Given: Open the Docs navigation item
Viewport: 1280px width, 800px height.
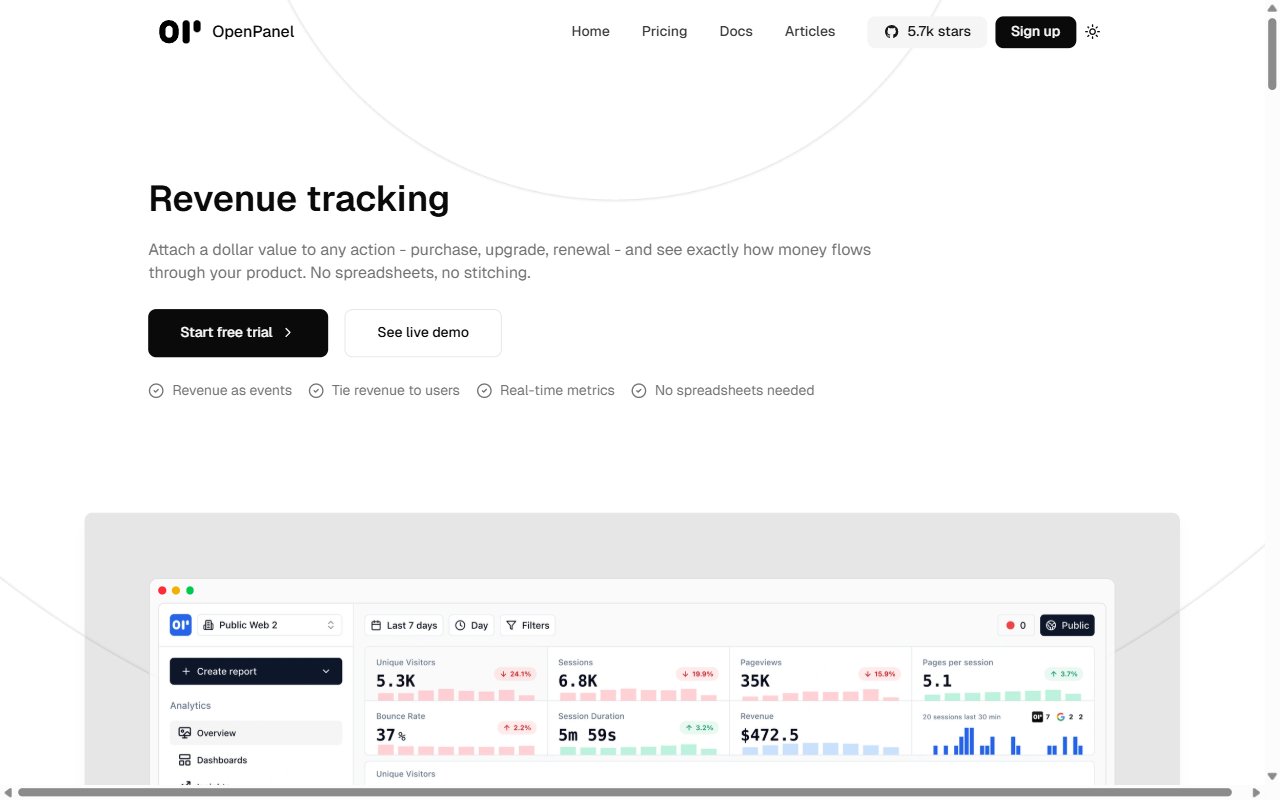Looking at the screenshot, I should click(736, 31).
